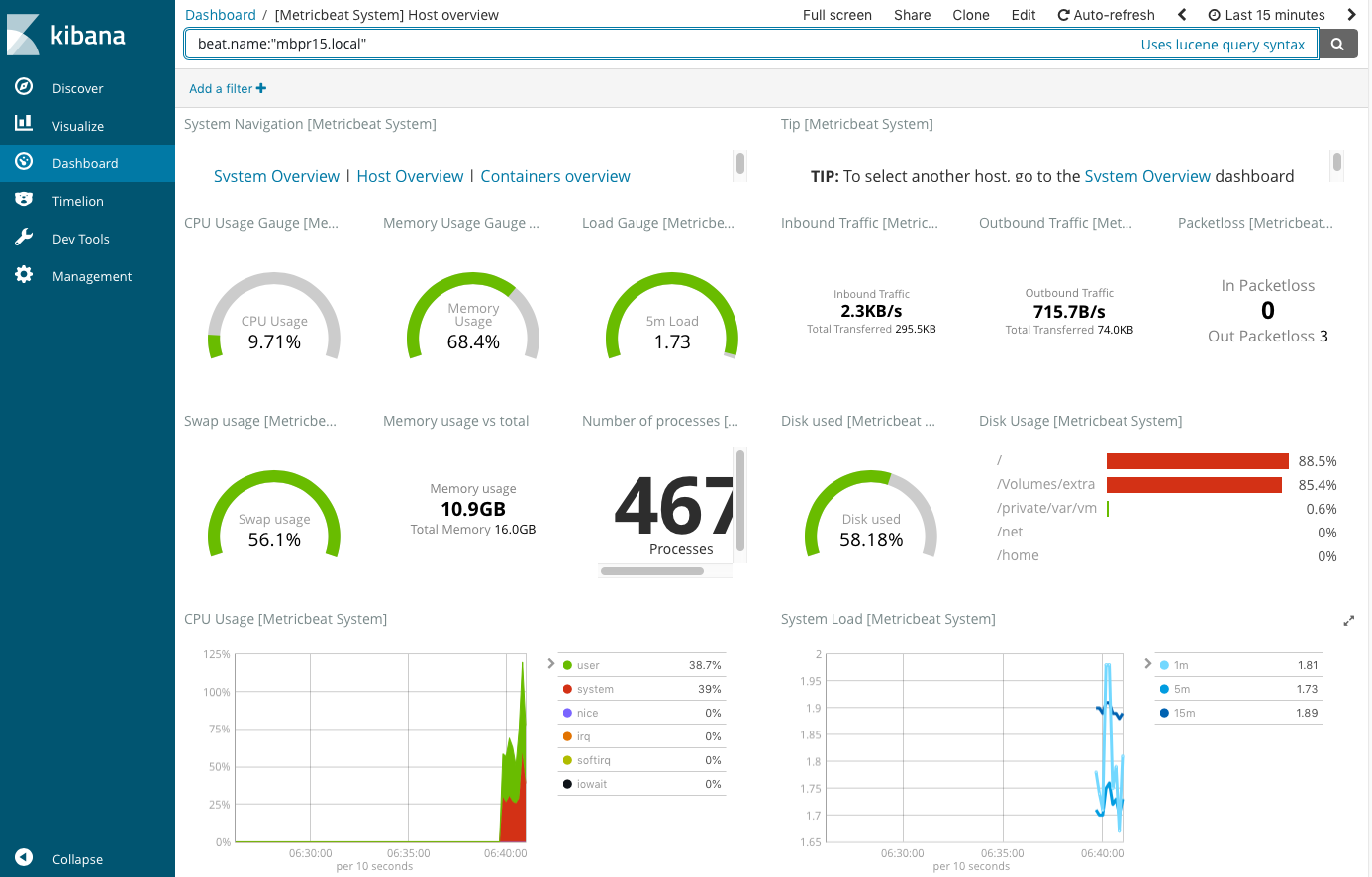1372x877 pixels.
Task: Open Uses lucene query syntax link
Action: click(x=1223, y=45)
